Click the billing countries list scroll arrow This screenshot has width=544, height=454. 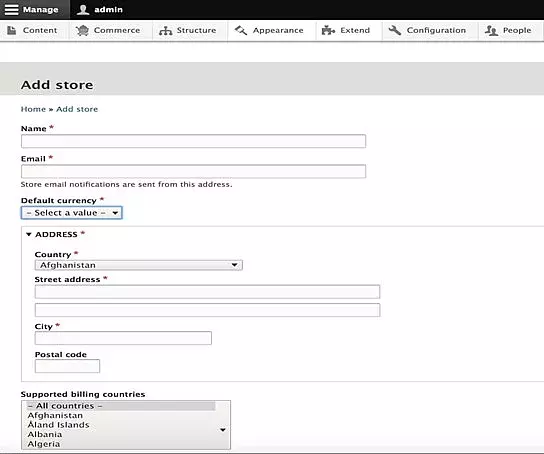(x=223, y=430)
